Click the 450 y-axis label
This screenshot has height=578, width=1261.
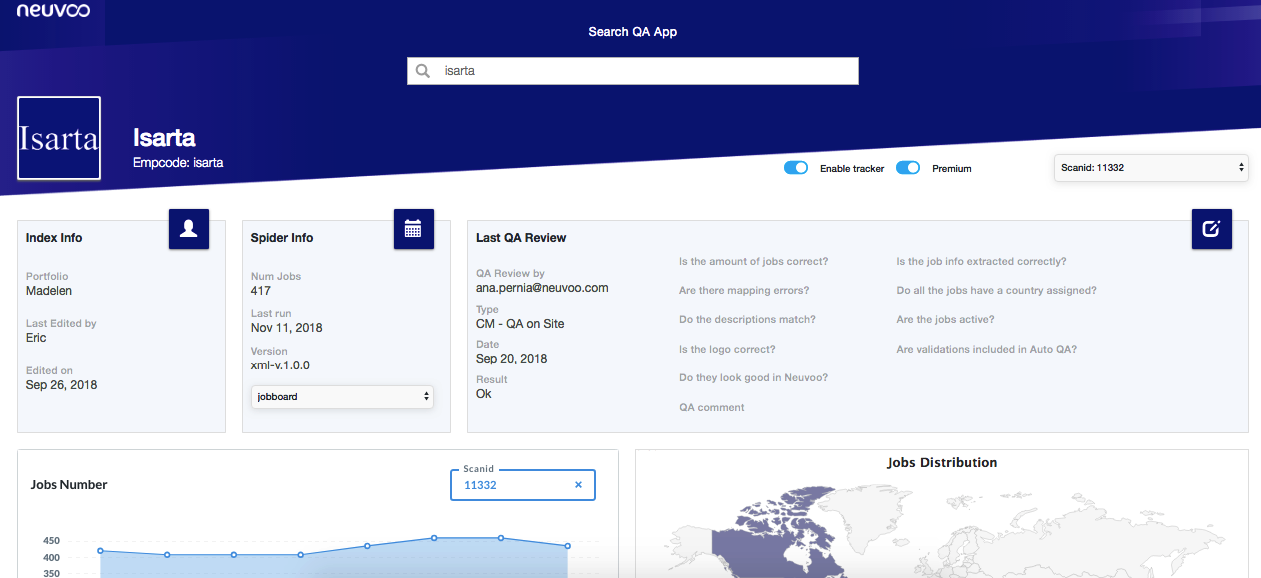coord(51,541)
